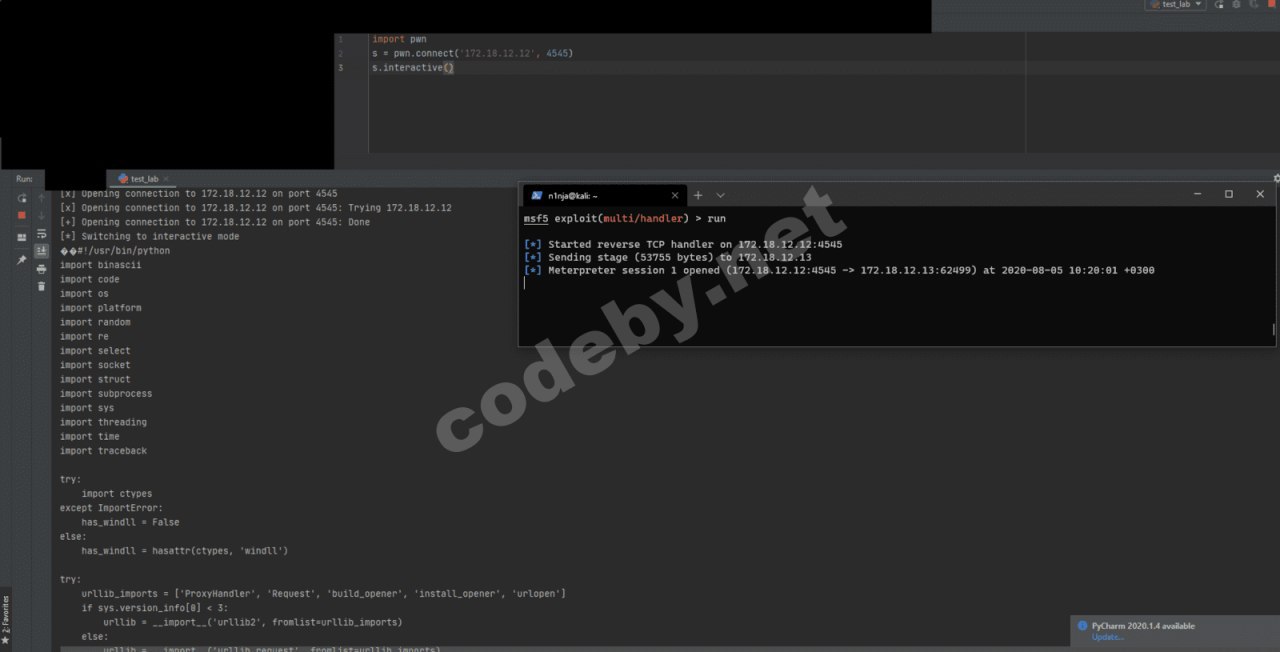Click 'has_windll = False' console line
The width and height of the screenshot is (1280, 652).
pyautogui.click(x=130, y=522)
